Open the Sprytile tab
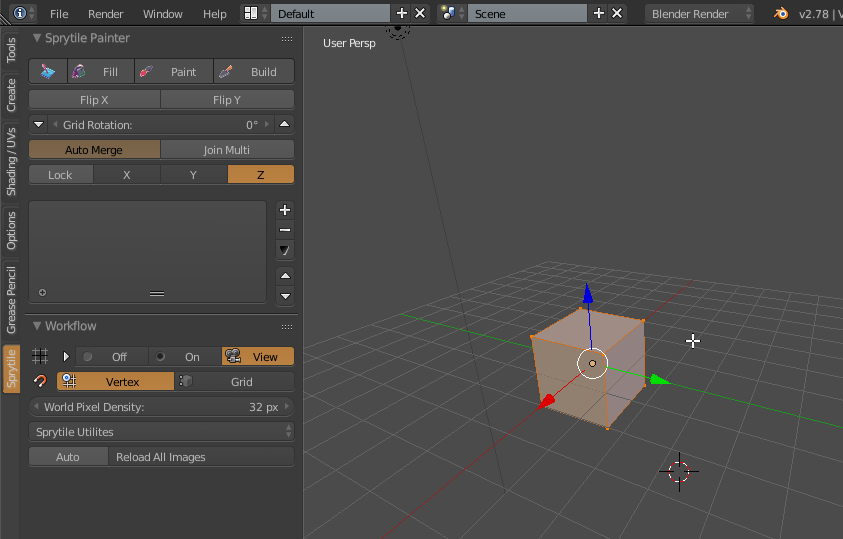 pyautogui.click(x=11, y=369)
